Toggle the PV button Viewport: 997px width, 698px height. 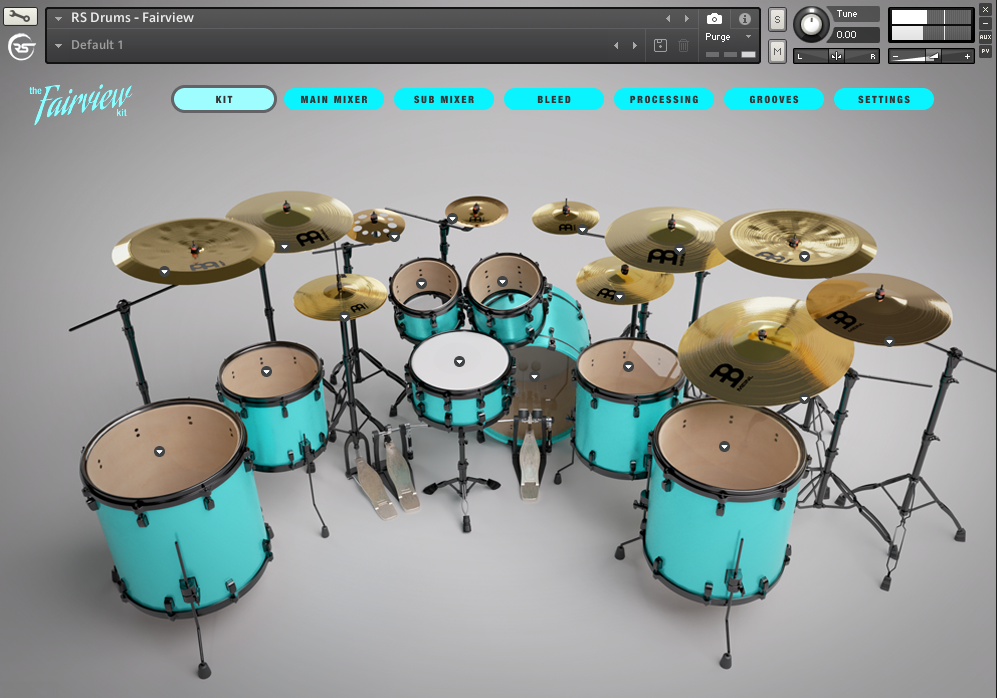(x=986, y=51)
